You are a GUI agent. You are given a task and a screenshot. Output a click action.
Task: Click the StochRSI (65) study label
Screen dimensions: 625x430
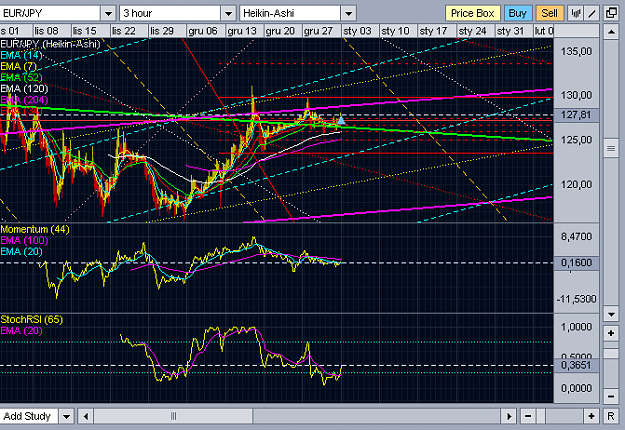[x=31, y=320]
